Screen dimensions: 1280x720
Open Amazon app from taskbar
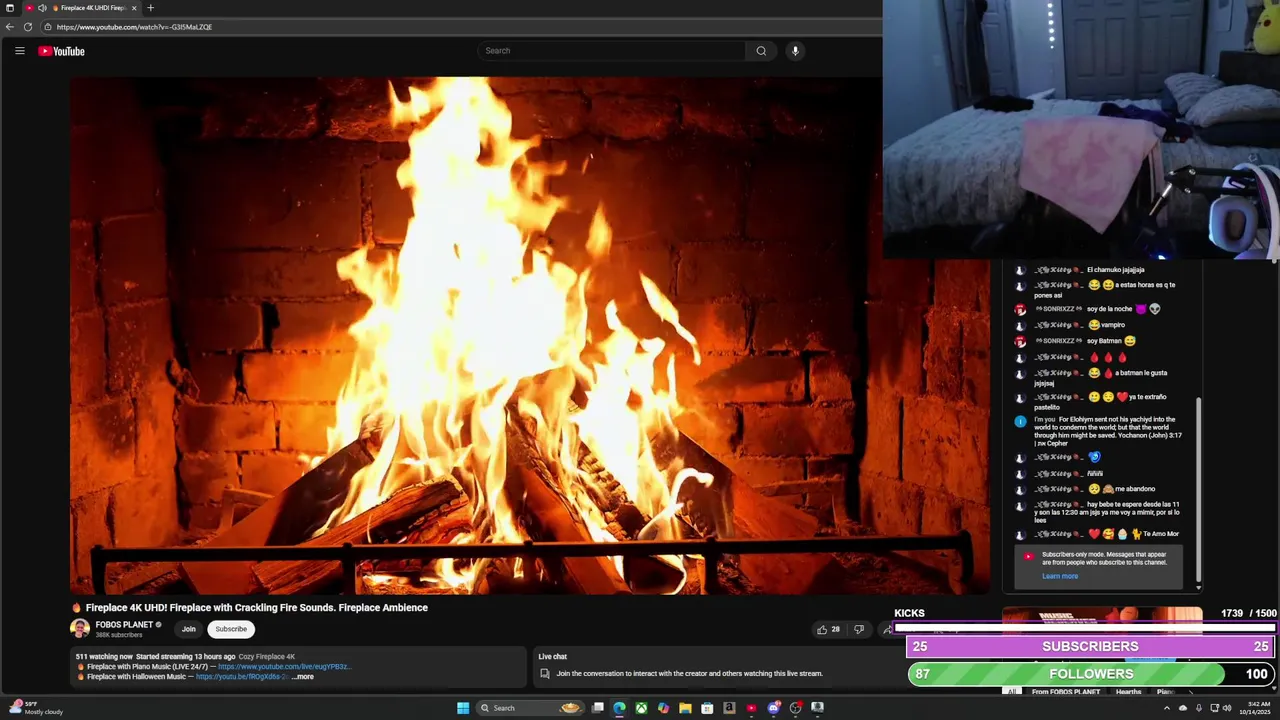pos(729,708)
